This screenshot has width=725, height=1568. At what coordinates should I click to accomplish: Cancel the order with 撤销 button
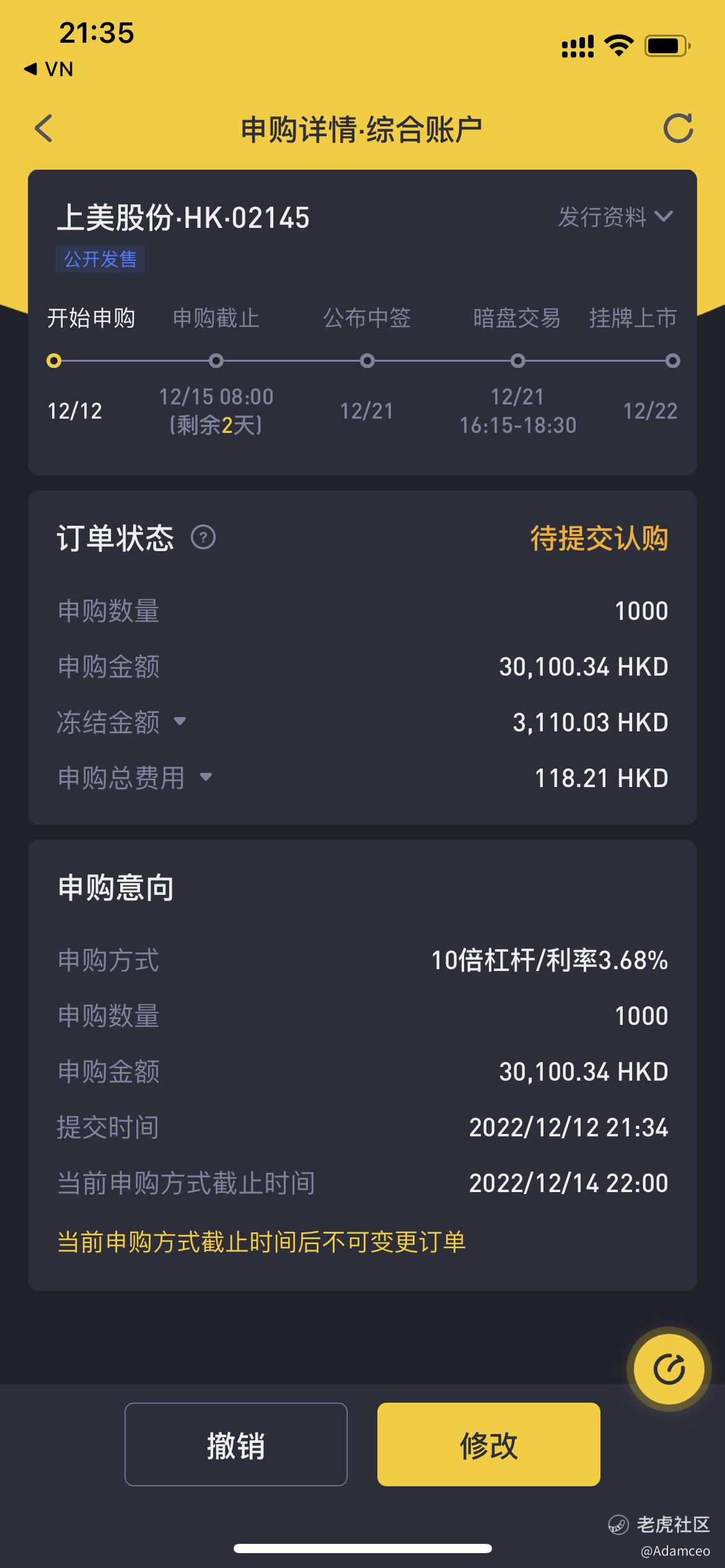(235, 1444)
